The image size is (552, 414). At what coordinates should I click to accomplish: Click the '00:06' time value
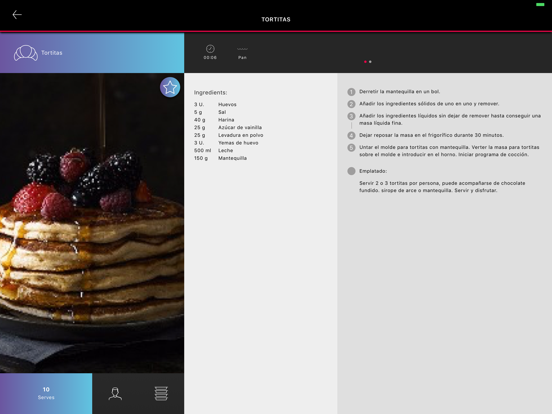(210, 57)
